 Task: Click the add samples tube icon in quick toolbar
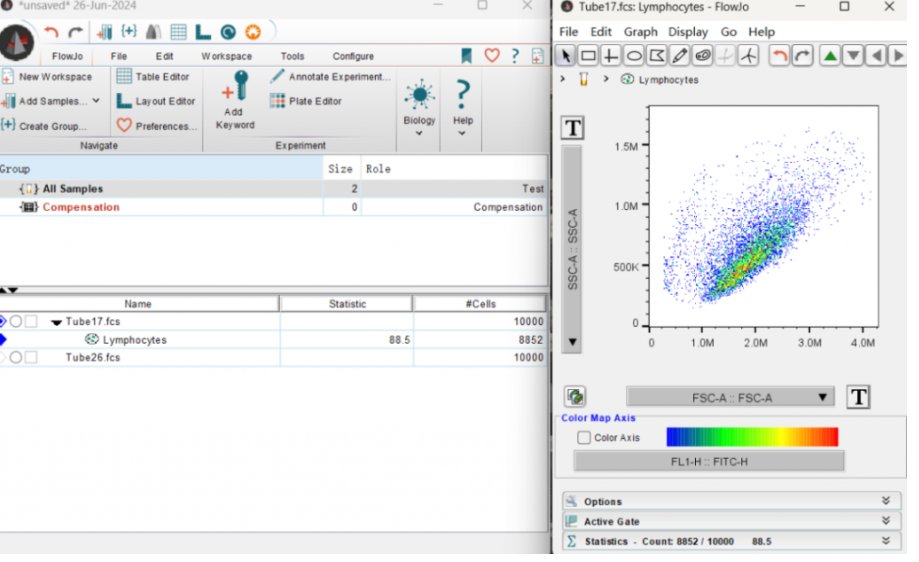105,32
